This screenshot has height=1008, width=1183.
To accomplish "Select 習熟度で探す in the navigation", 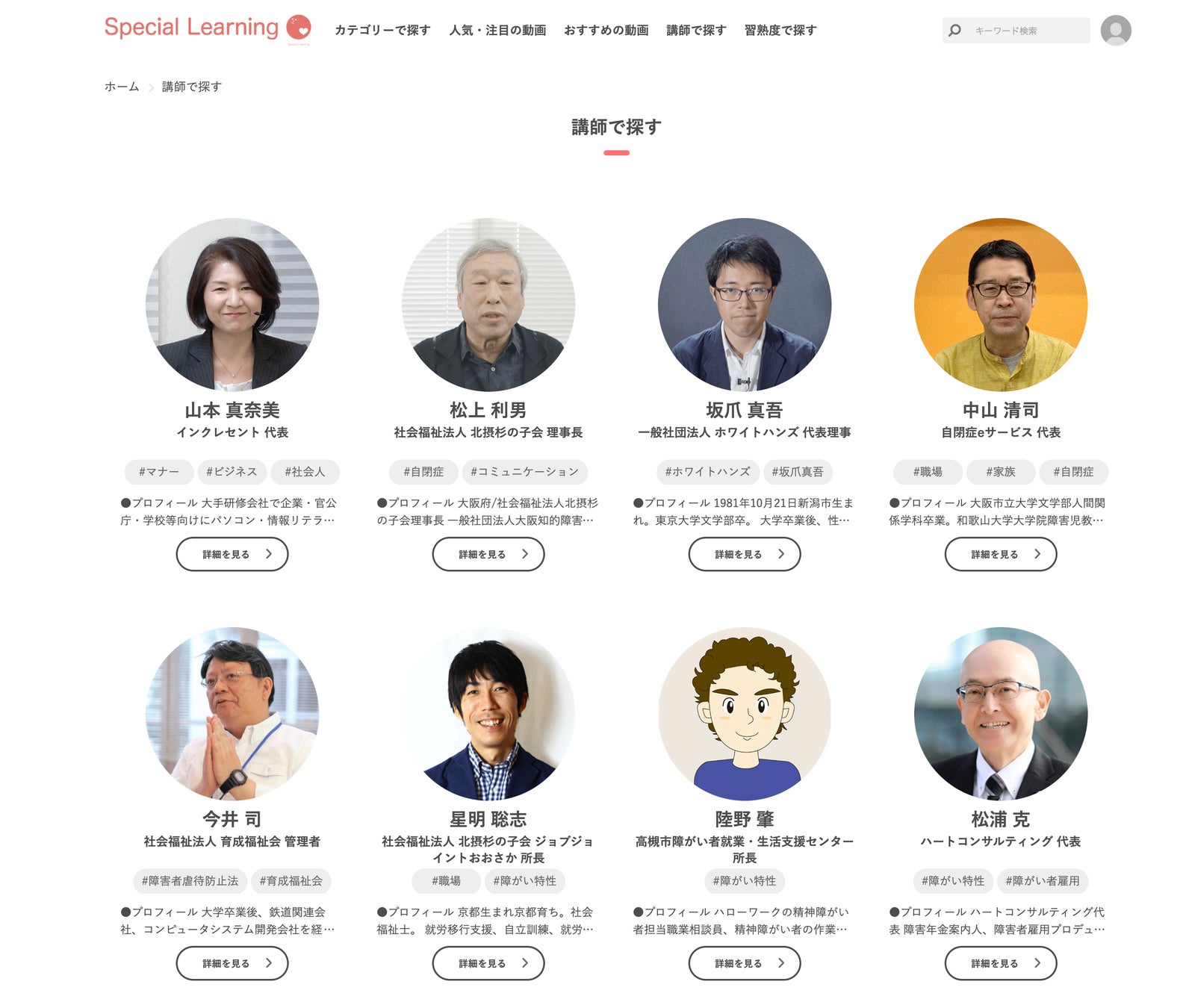I will pyautogui.click(x=780, y=31).
